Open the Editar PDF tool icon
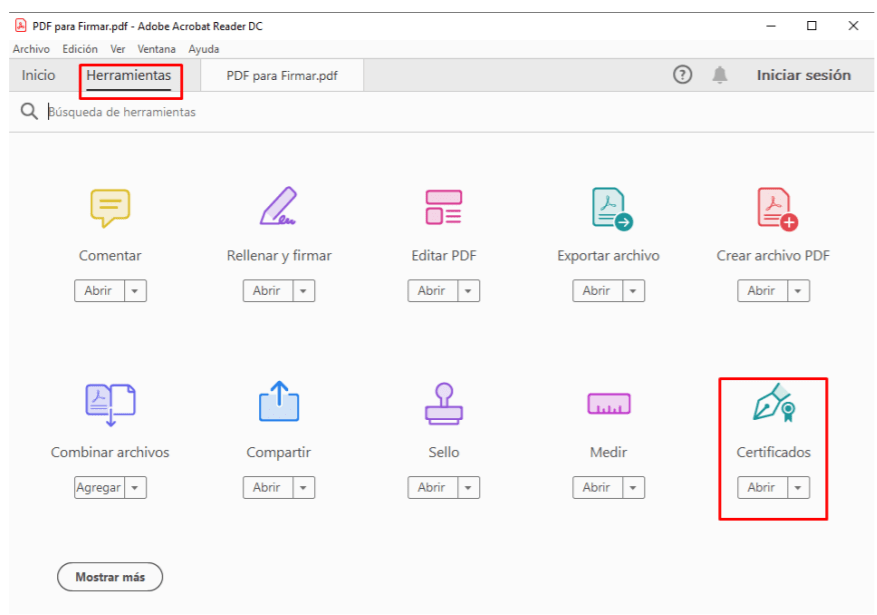The height and width of the screenshot is (615, 877). pyautogui.click(x=443, y=207)
